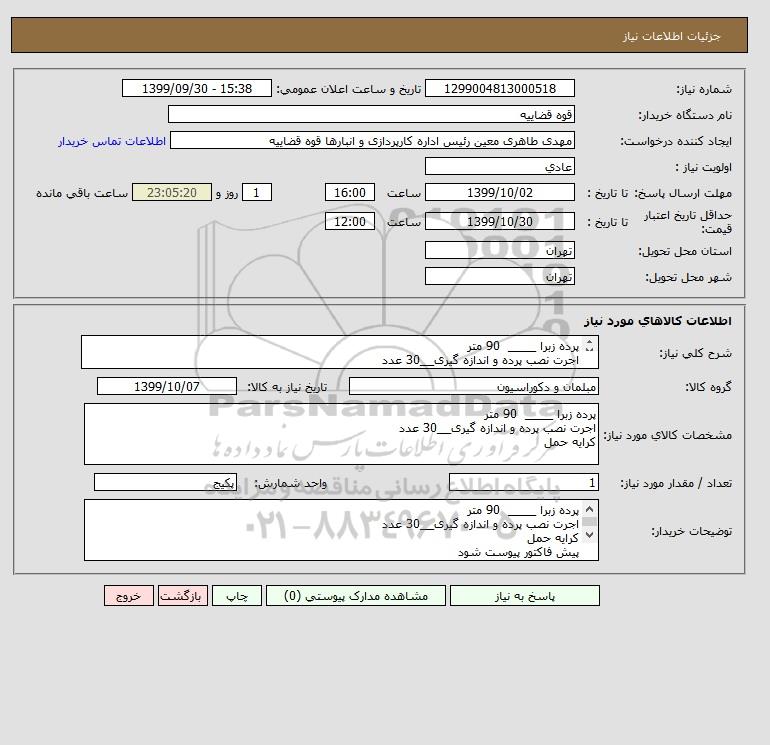Click the پاسخ به نیاز button
This screenshot has height=745, width=770.
click(x=524, y=596)
